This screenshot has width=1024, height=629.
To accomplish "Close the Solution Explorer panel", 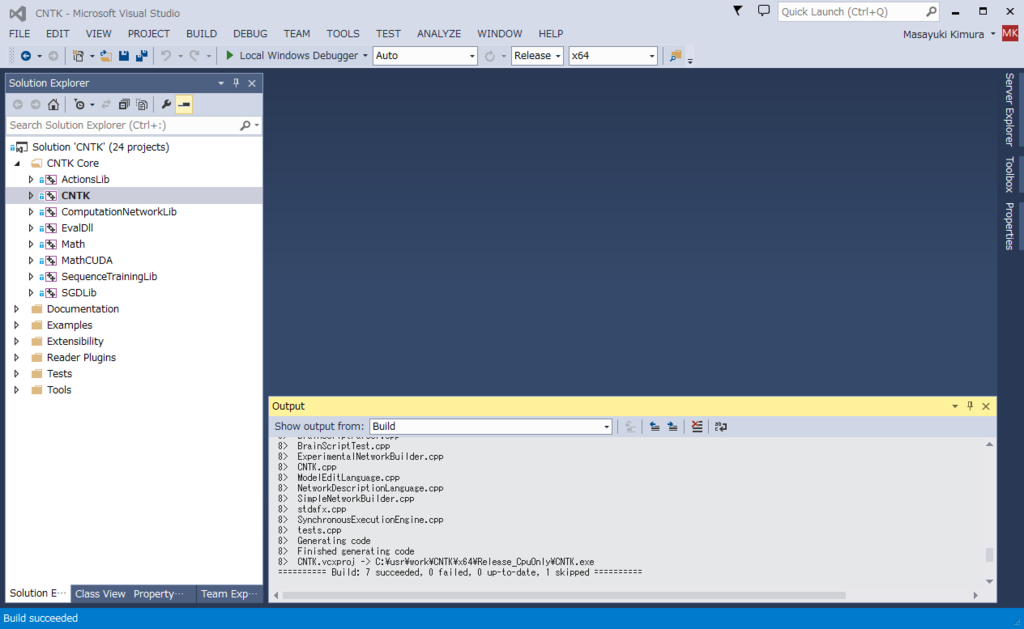I will (252, 83).
